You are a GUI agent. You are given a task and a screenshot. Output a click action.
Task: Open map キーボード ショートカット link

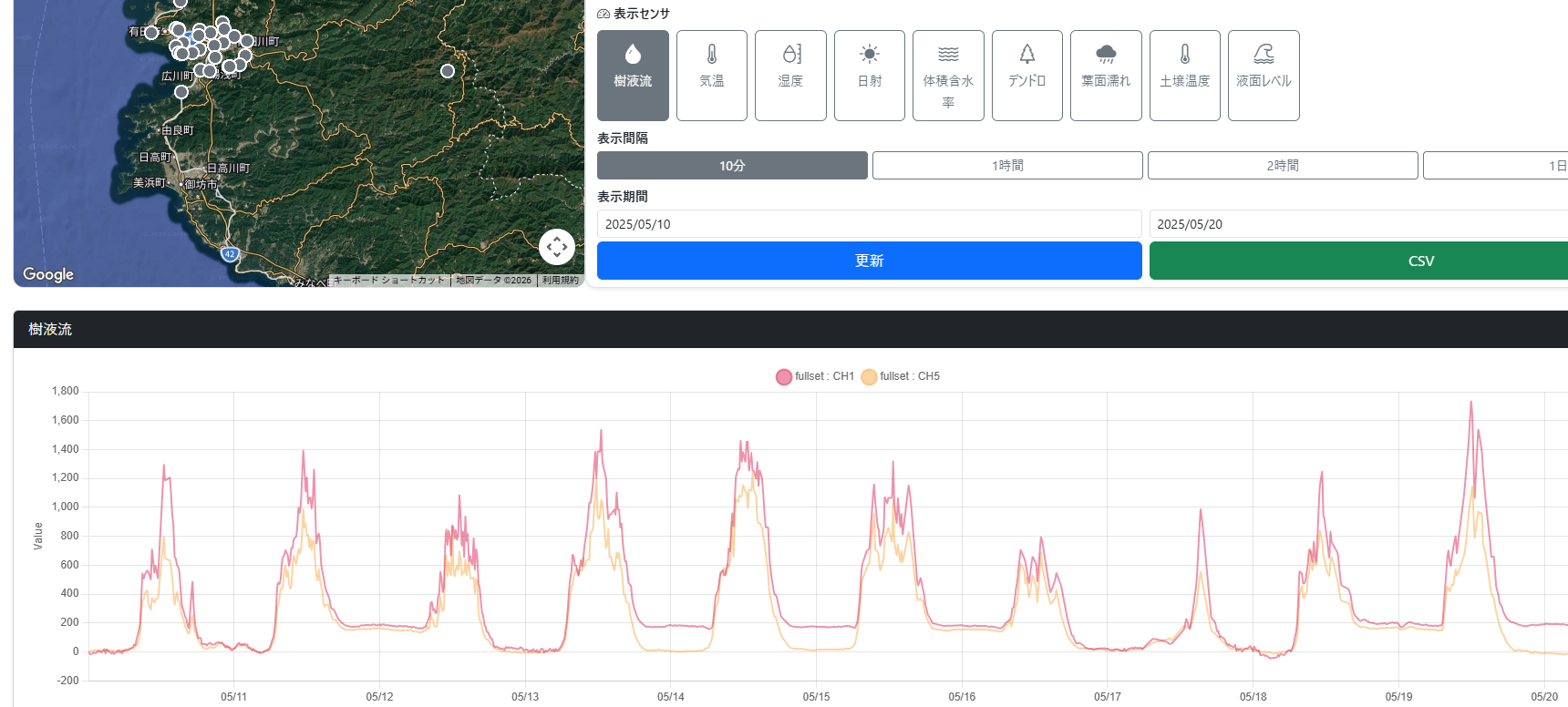[x=389, y=281]
